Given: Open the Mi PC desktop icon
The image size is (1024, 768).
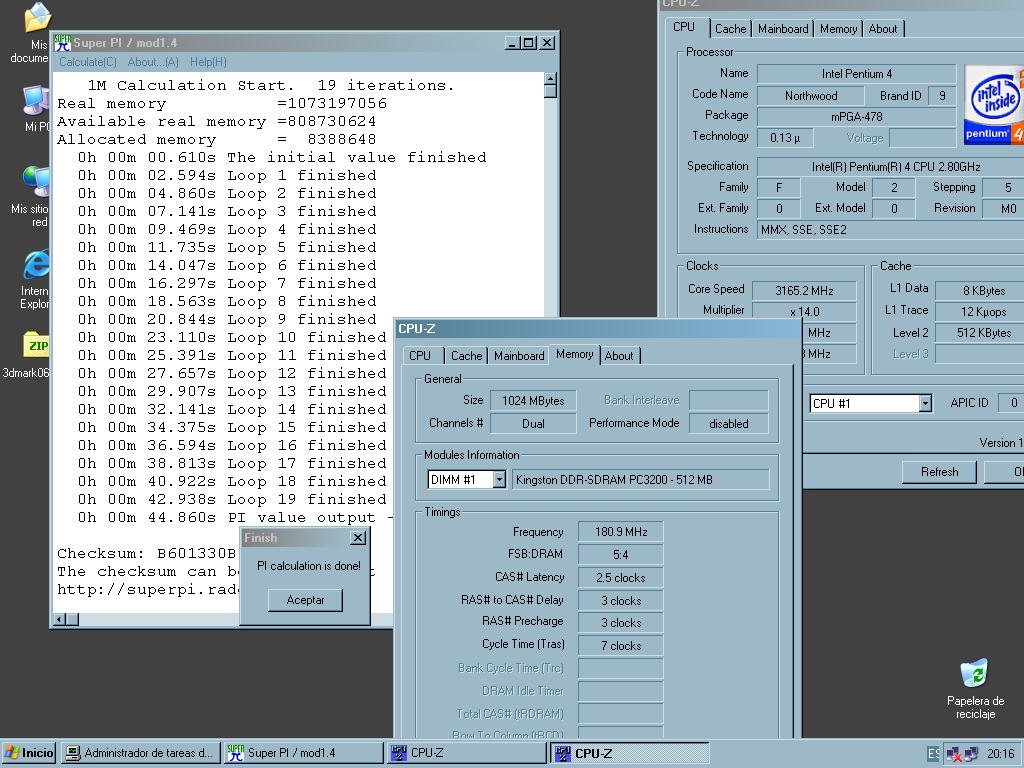Looking at the screenshot, I should pyautogui.click(x=37, y=101).
